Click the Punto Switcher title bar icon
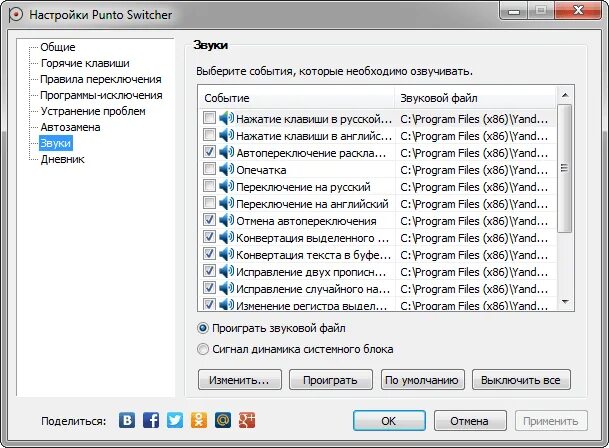 16,15
